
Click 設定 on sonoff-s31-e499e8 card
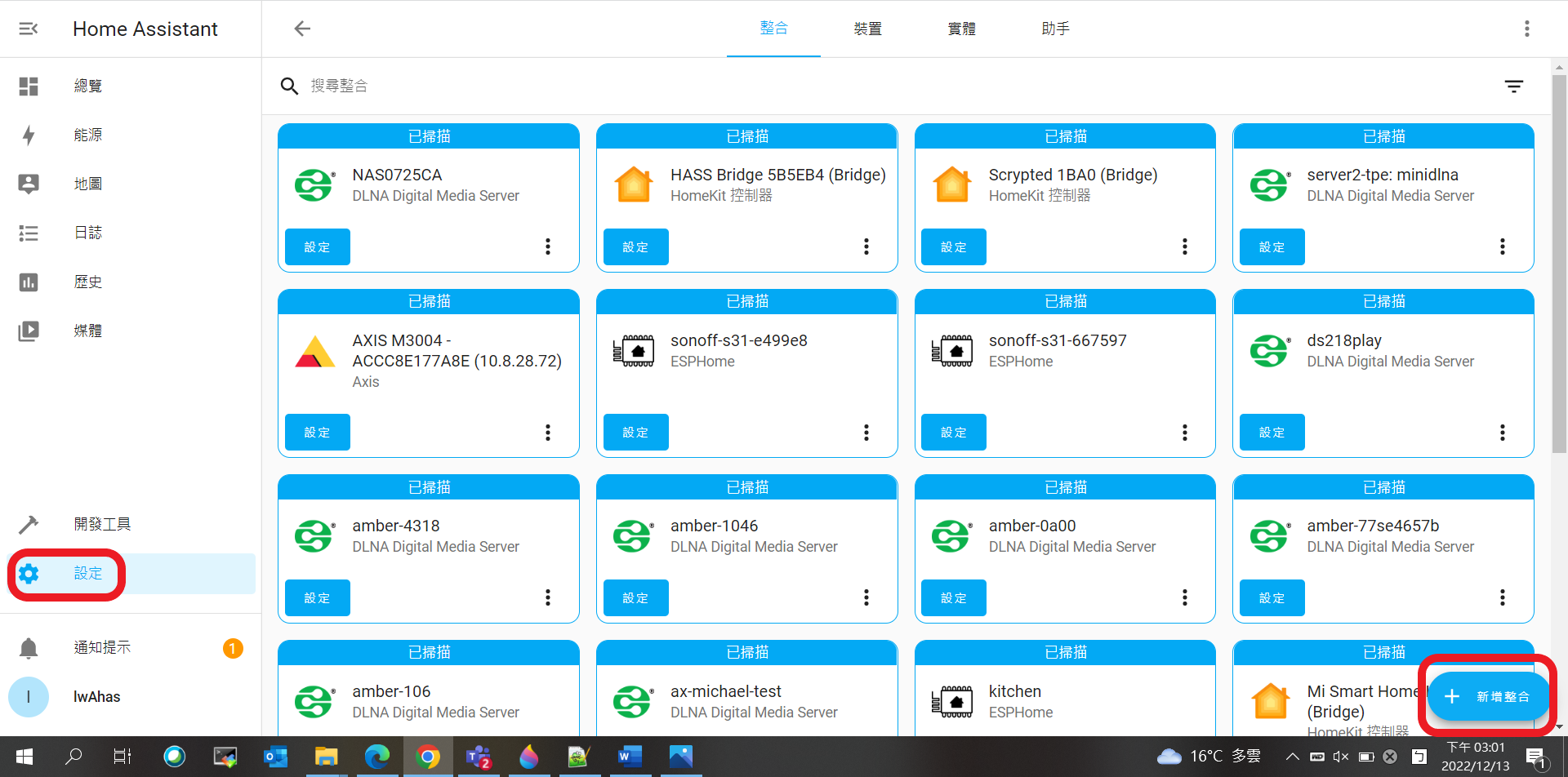(x=636, y=432)
